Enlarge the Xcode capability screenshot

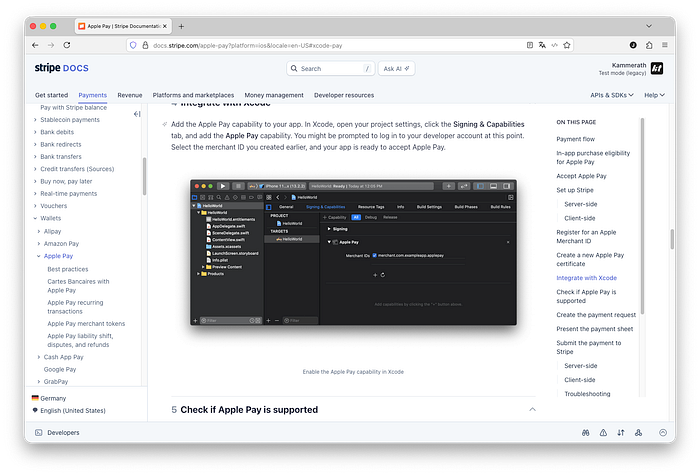coord(353,252)
